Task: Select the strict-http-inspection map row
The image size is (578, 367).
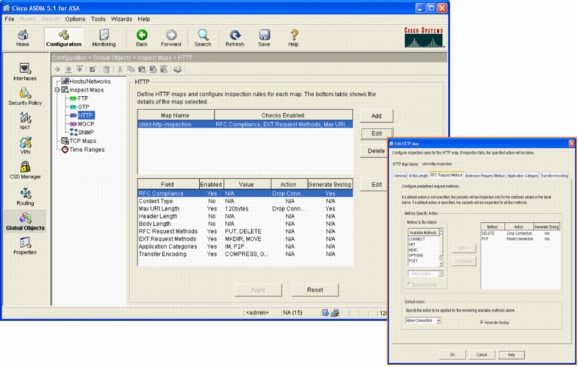Action: pyautogui.click(x=245, y=124)
